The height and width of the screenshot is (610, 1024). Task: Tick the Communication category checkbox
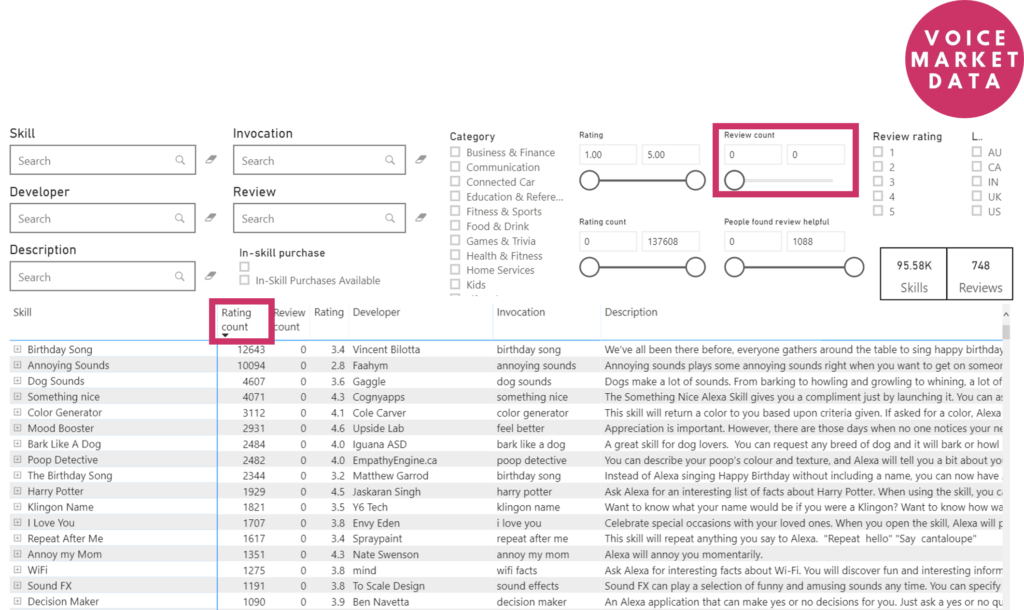455,167
